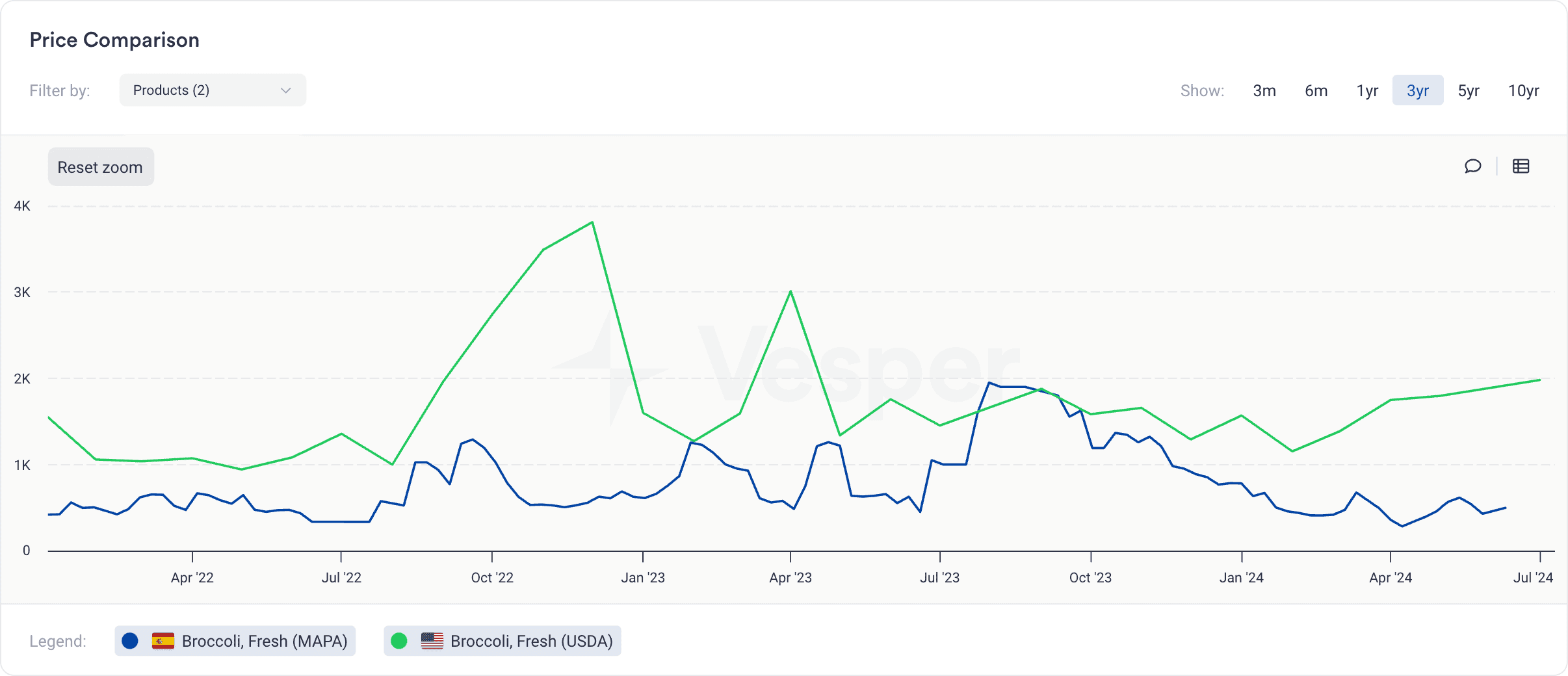Click the 'Filter by:' label
Screen dimensions: 1568x676
(x=60, y=90)
